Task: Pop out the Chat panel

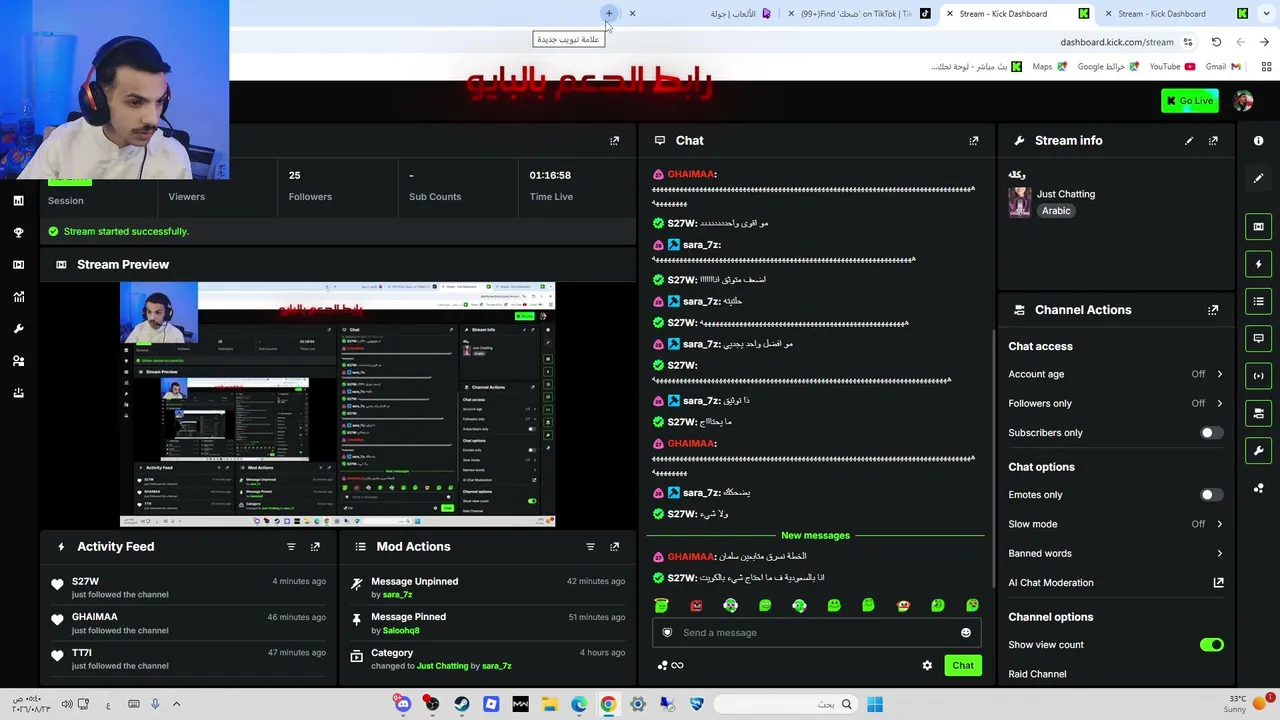Action: pos(973,141)
